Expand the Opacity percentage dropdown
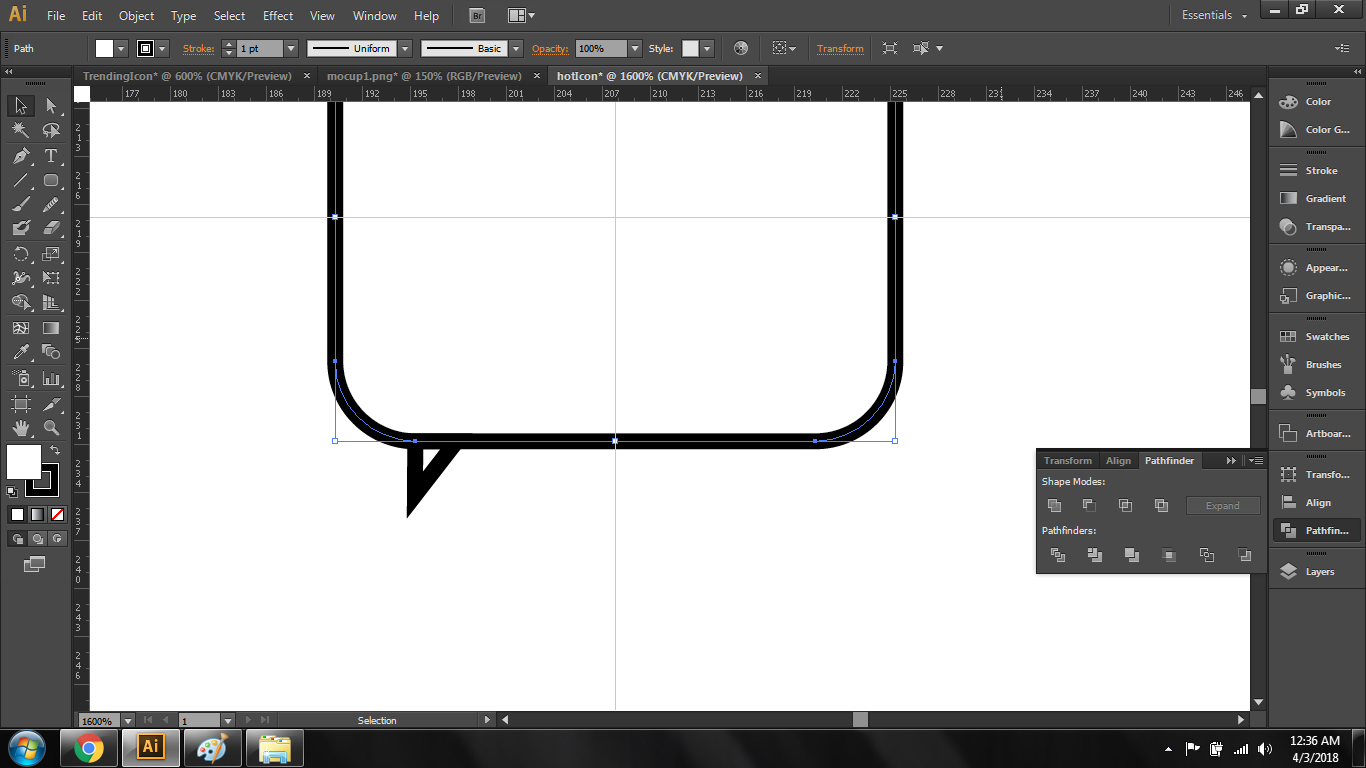The height and width of the screenshot is (768, 1366). pos(635,48)
